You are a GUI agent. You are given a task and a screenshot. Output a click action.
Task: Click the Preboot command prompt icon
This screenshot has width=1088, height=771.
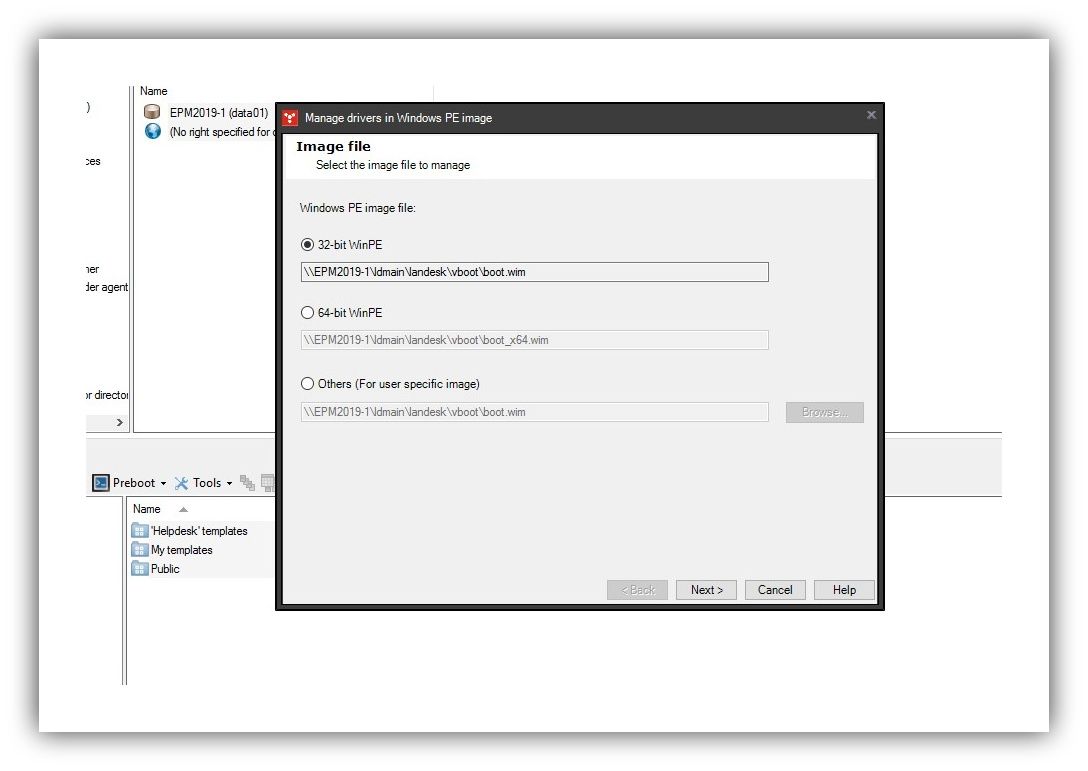pyautogui.click(x=100, y=482)
